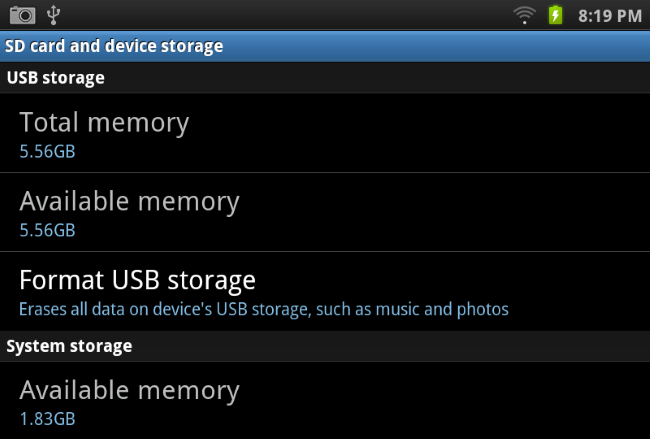
Task: Select Available memory under System storage
Action: click(x=129, y=390)
